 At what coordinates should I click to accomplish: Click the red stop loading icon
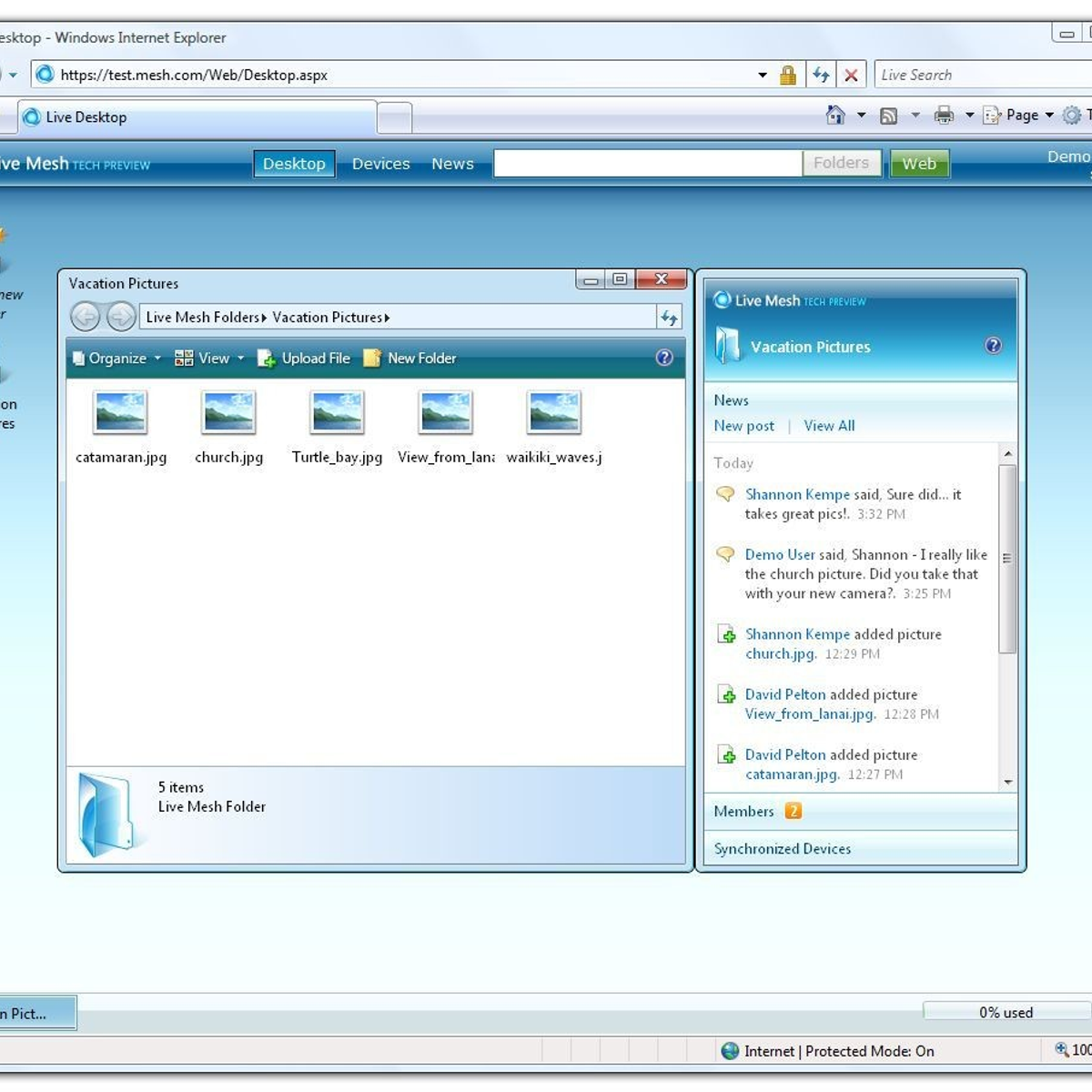(851, 76)
